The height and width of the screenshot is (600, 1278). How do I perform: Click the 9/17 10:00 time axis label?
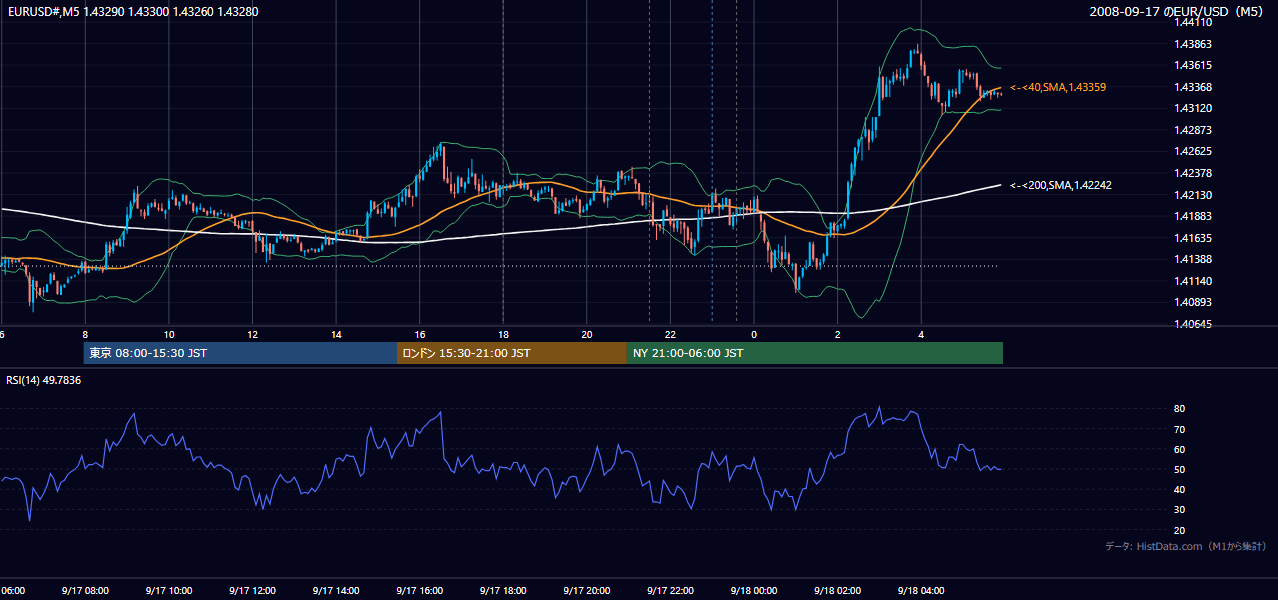168,590
